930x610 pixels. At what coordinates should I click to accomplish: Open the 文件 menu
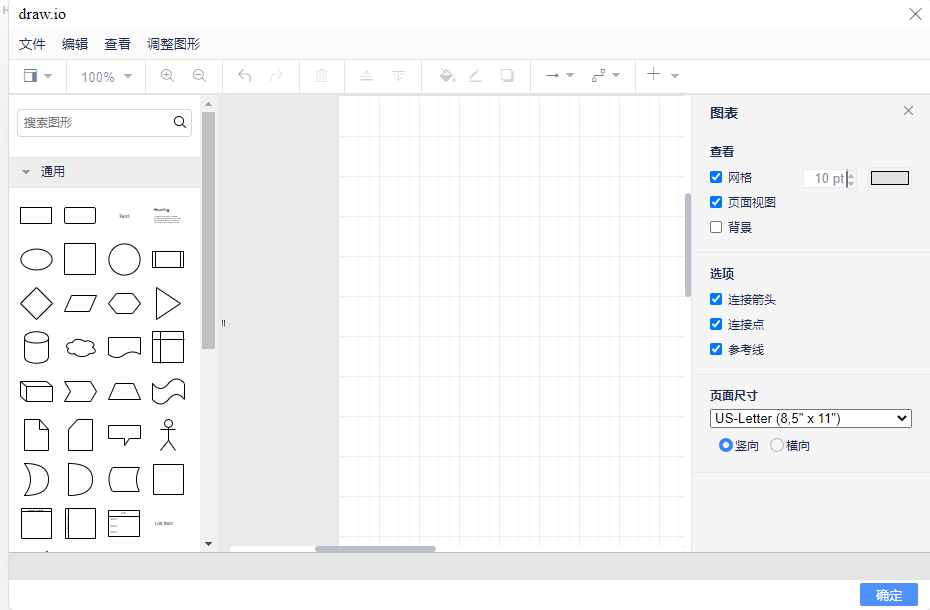31,44
